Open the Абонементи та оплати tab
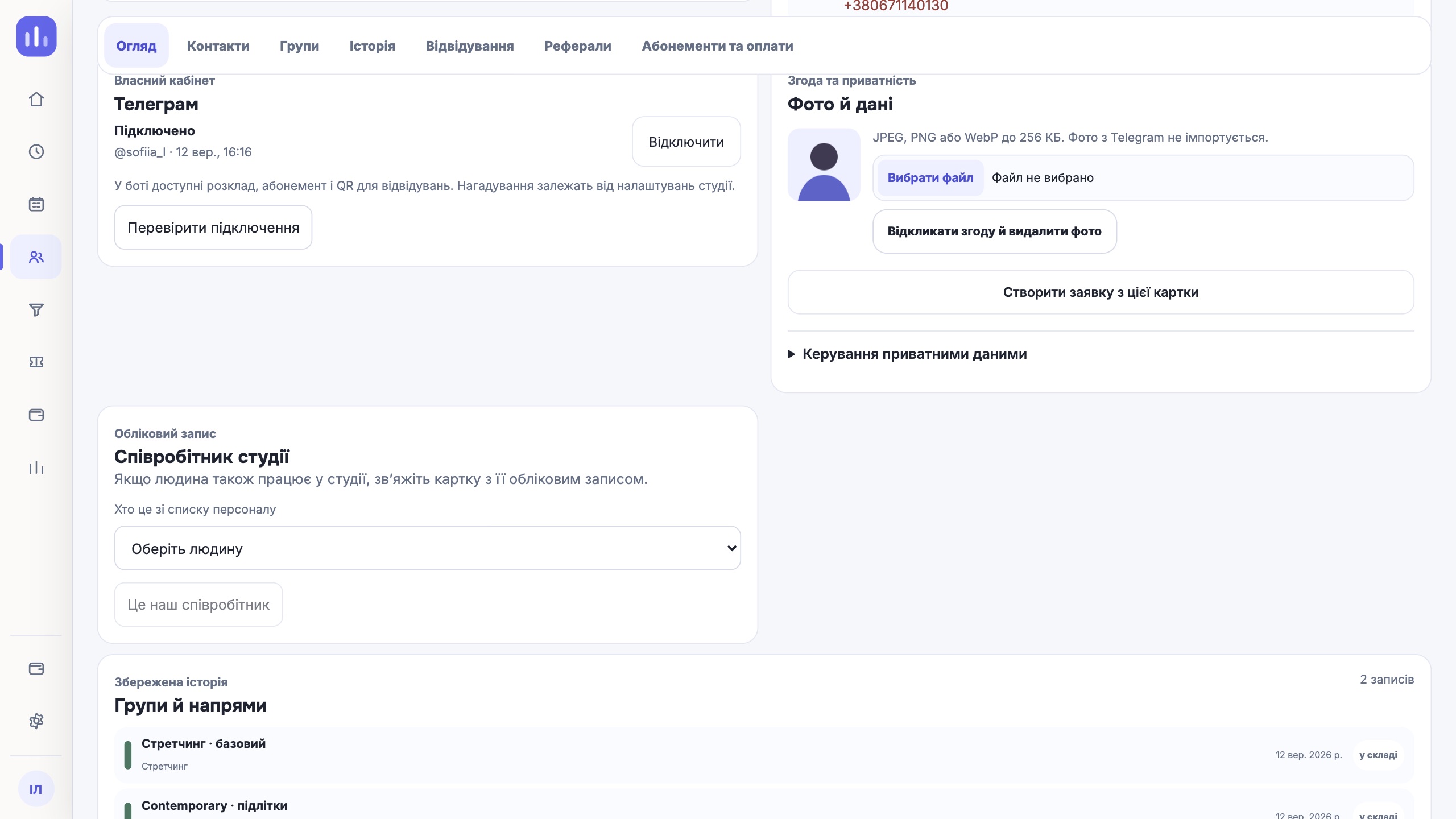The height and width of the screenshot is (819, 1456). [x=718, y=45]
